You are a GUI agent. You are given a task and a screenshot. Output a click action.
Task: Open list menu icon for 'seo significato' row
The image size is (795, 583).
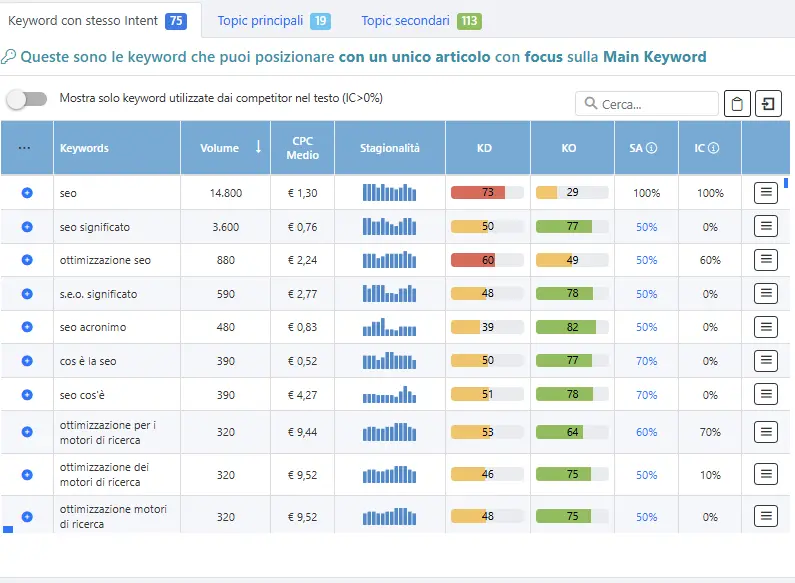pyautogui.click(x=766, y=226)
